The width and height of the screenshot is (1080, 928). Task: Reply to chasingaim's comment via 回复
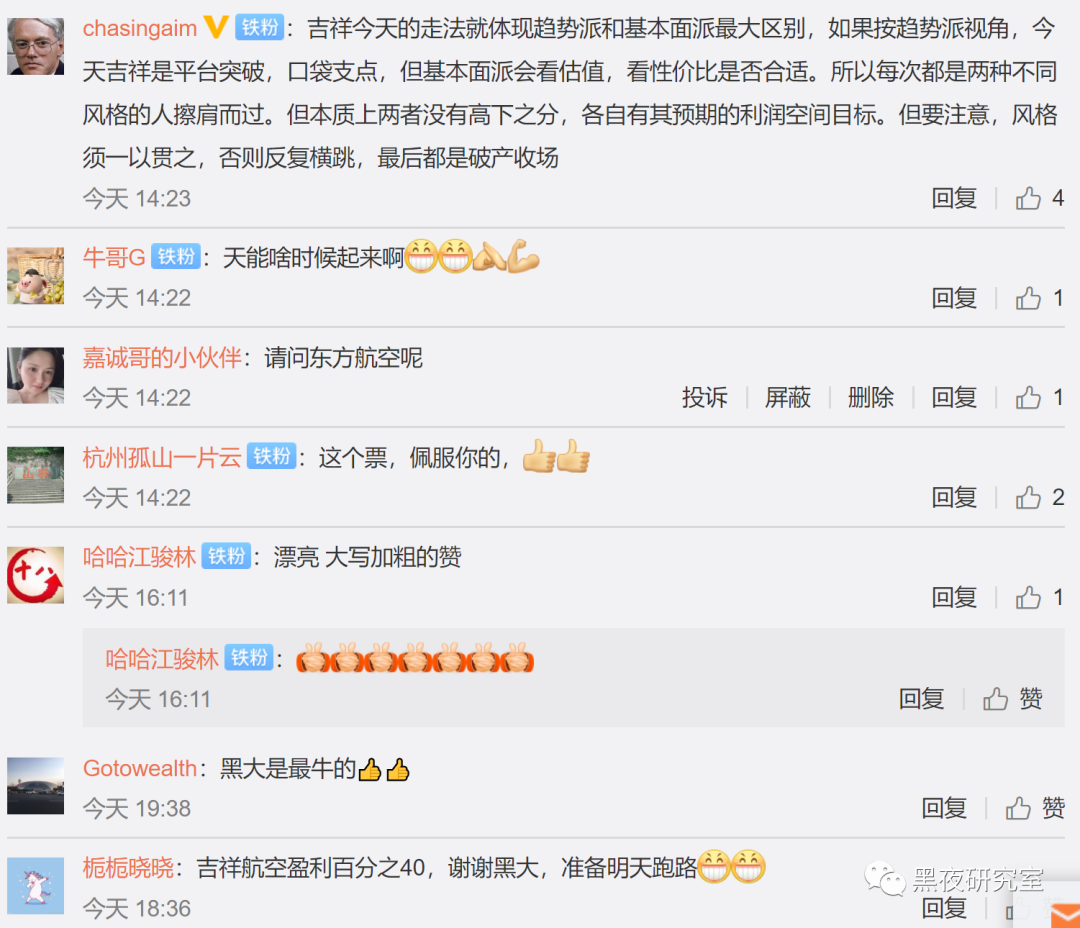(x=954, y=198)
